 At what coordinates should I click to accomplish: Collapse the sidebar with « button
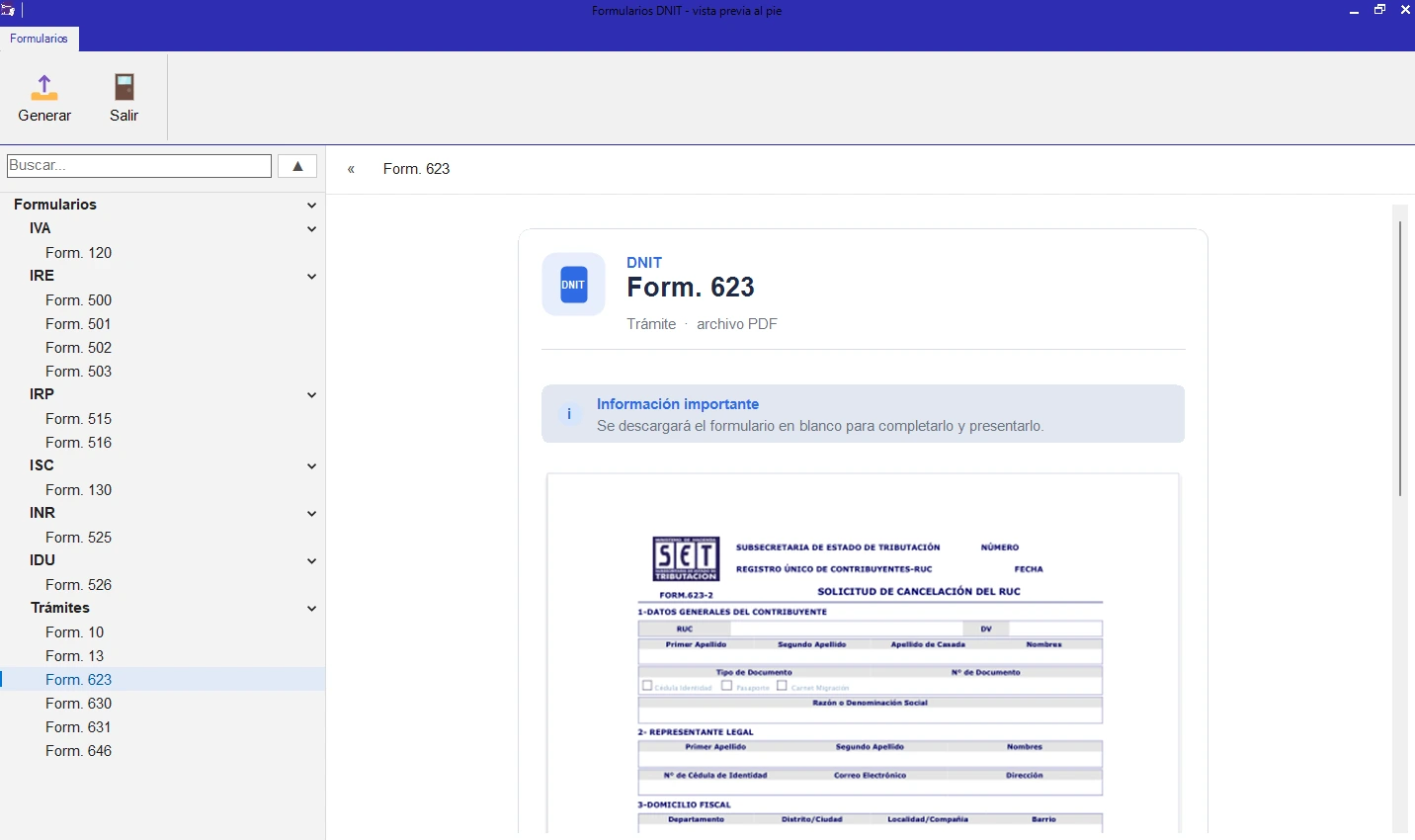click(x=351, y=169)
